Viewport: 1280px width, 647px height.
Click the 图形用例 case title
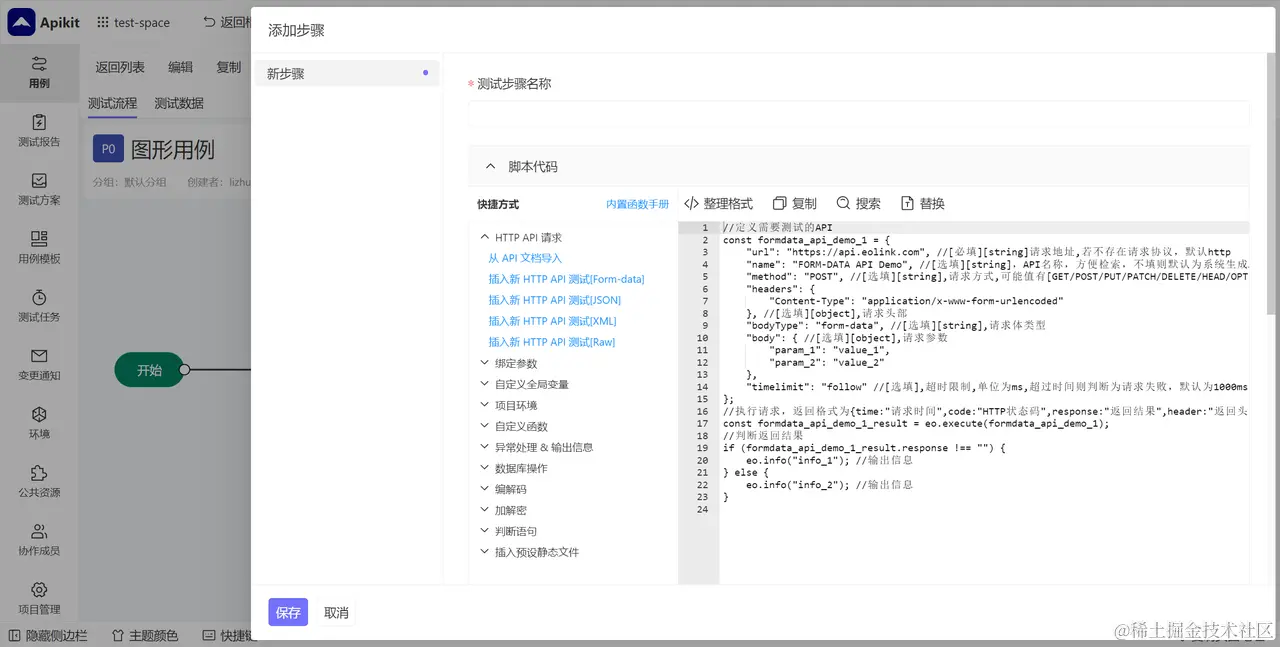(173, 149)
